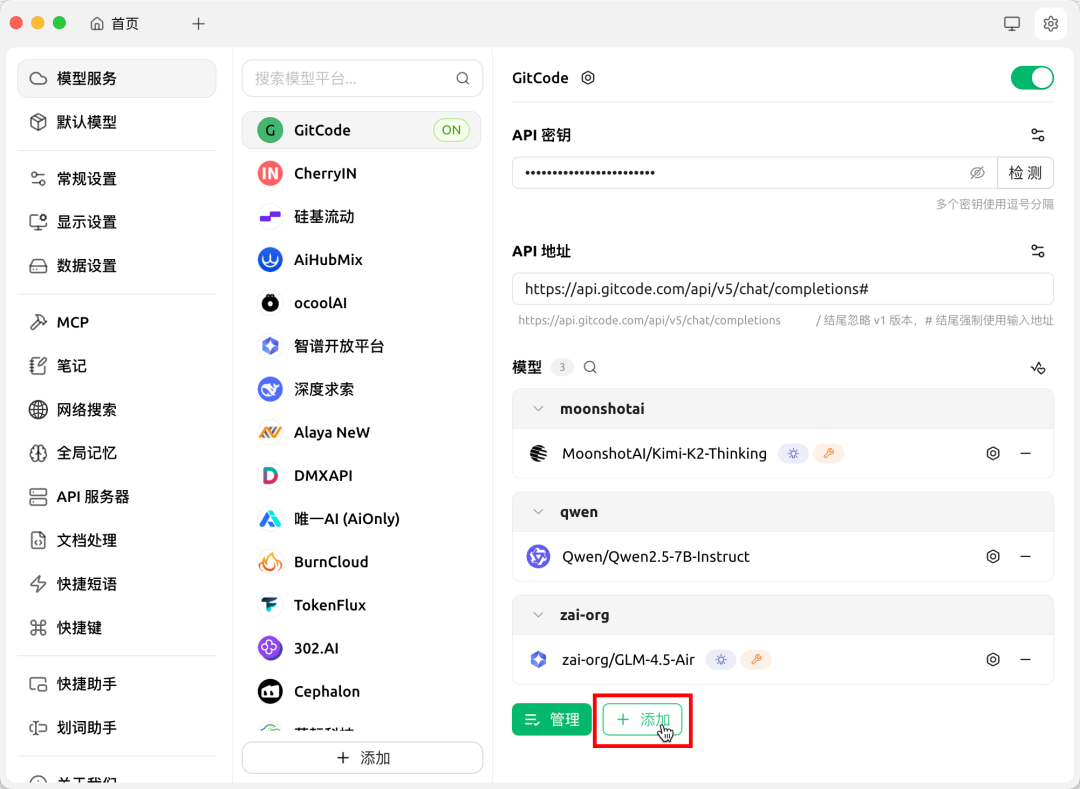Image resolution: width=1080 pixels, height=789 pixels.
Task: Remove GLM-4.5-Air model with minus
Action: 1026,660
